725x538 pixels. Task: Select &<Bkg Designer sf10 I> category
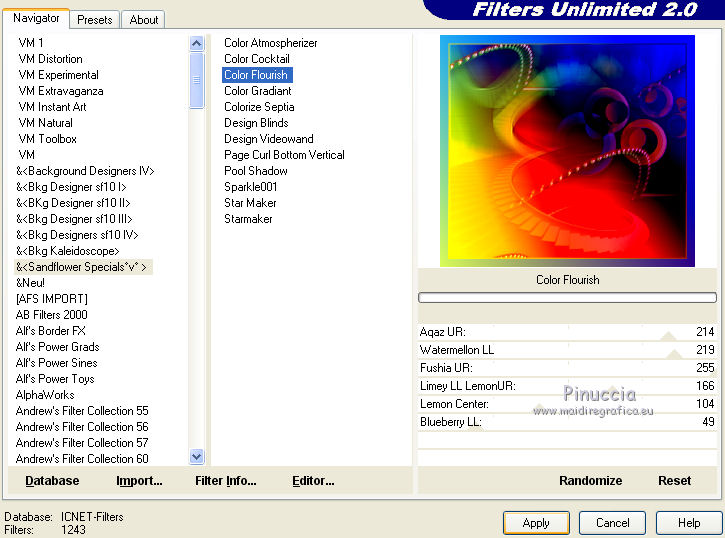pos(71,187)
